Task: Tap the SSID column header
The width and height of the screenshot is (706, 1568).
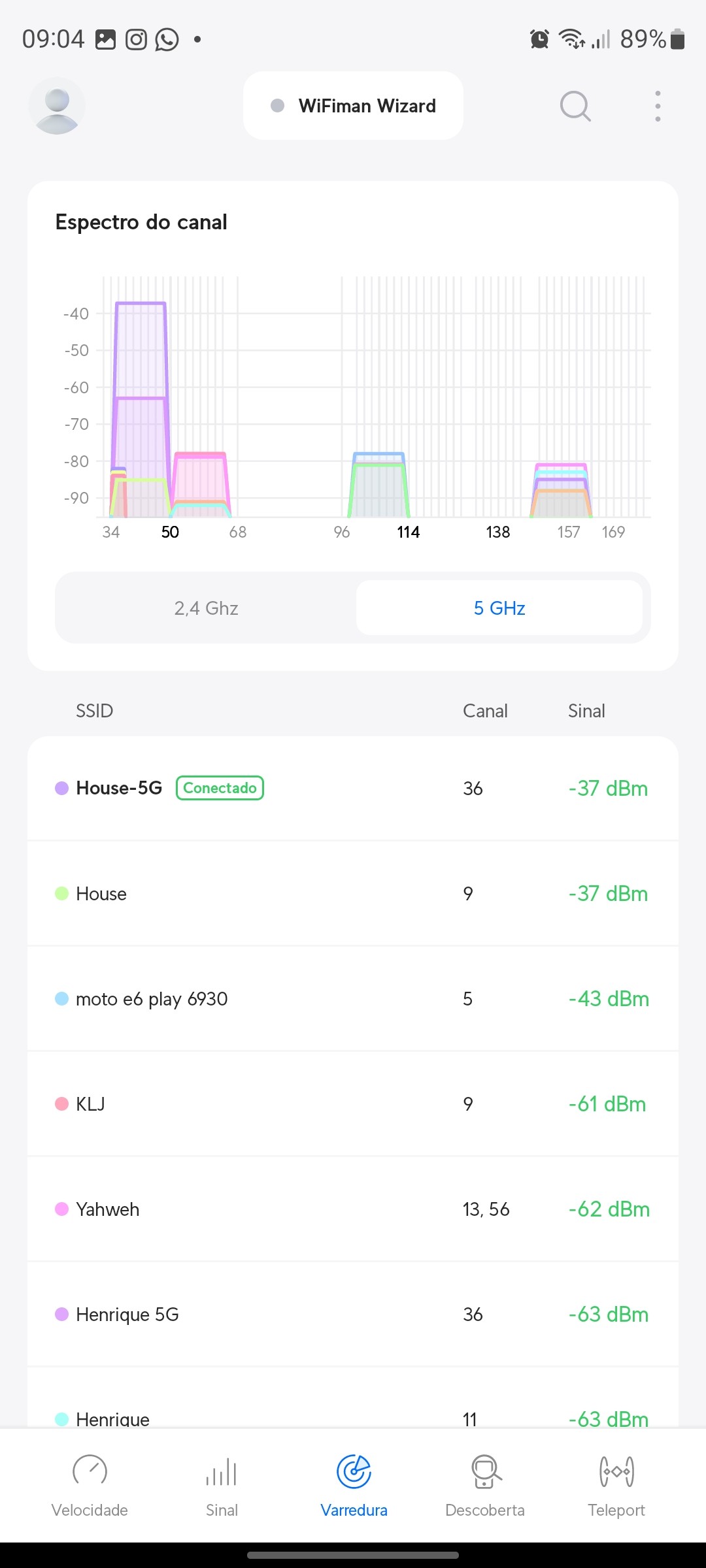Action: point(95,711)
